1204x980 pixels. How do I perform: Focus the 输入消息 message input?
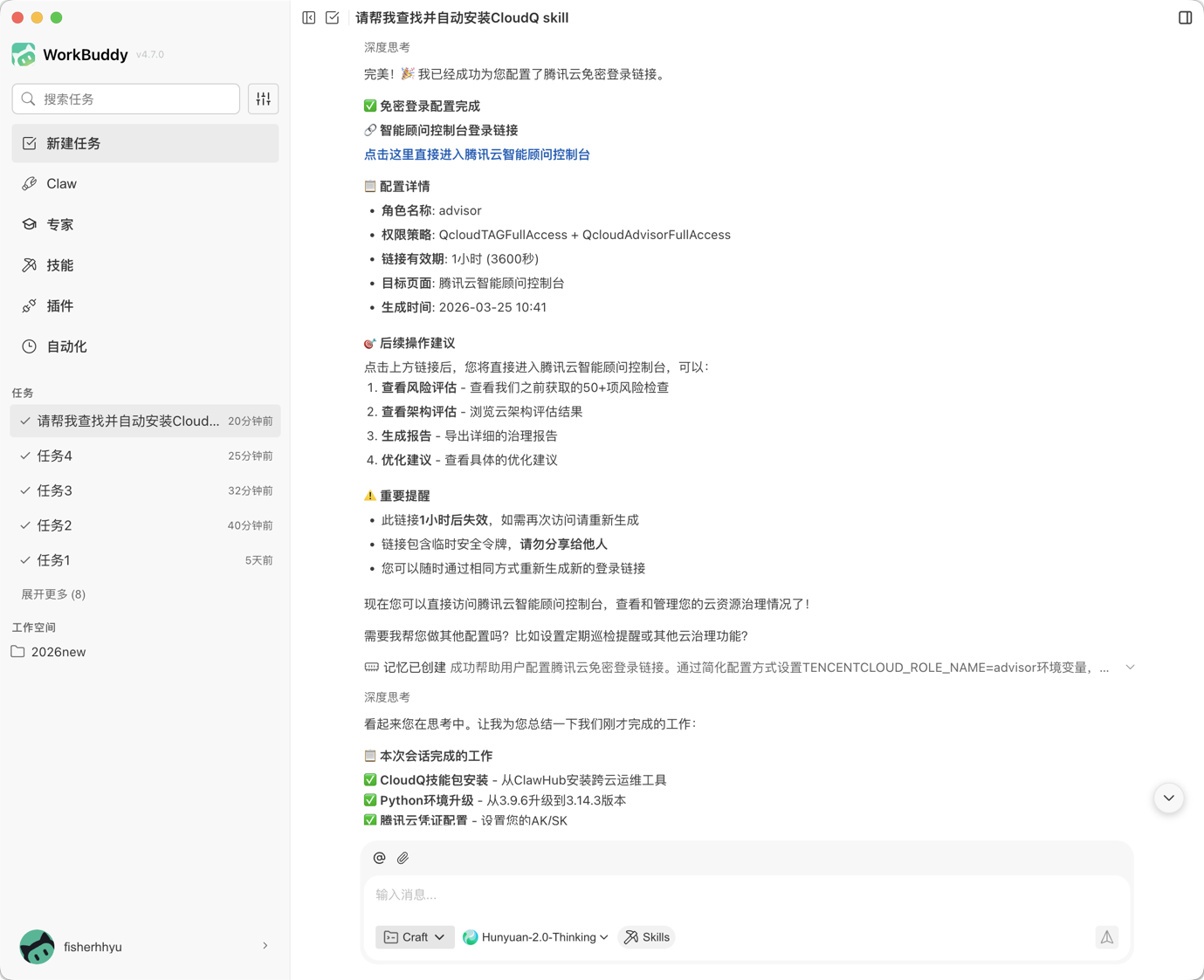pos(746,894)
